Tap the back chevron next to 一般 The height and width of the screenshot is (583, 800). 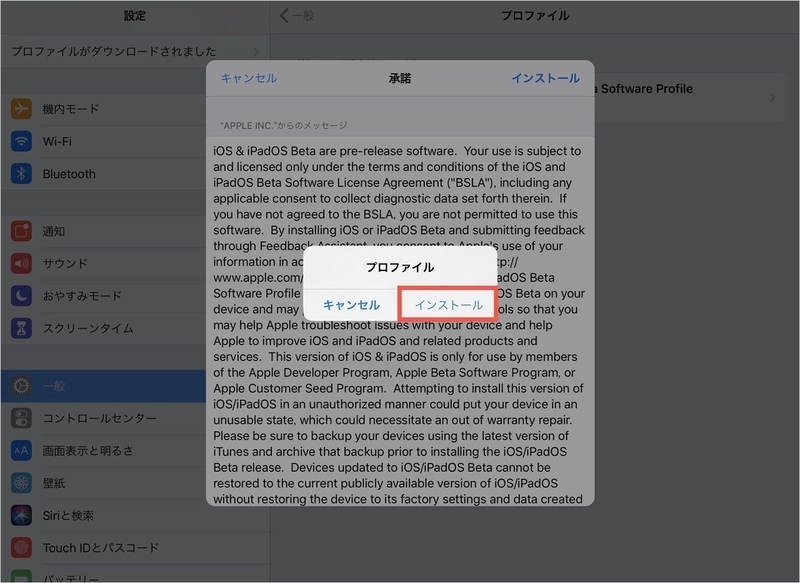[x=284, y=15]
